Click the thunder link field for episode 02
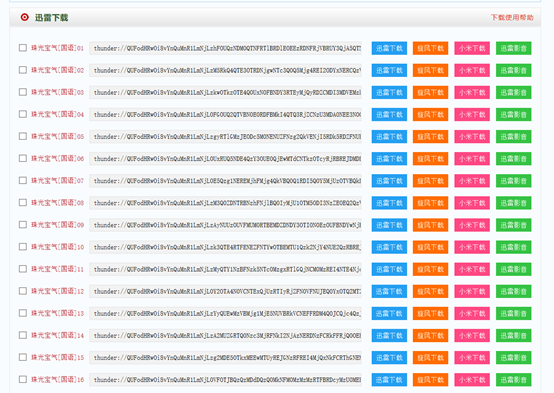 pos(225,70)
